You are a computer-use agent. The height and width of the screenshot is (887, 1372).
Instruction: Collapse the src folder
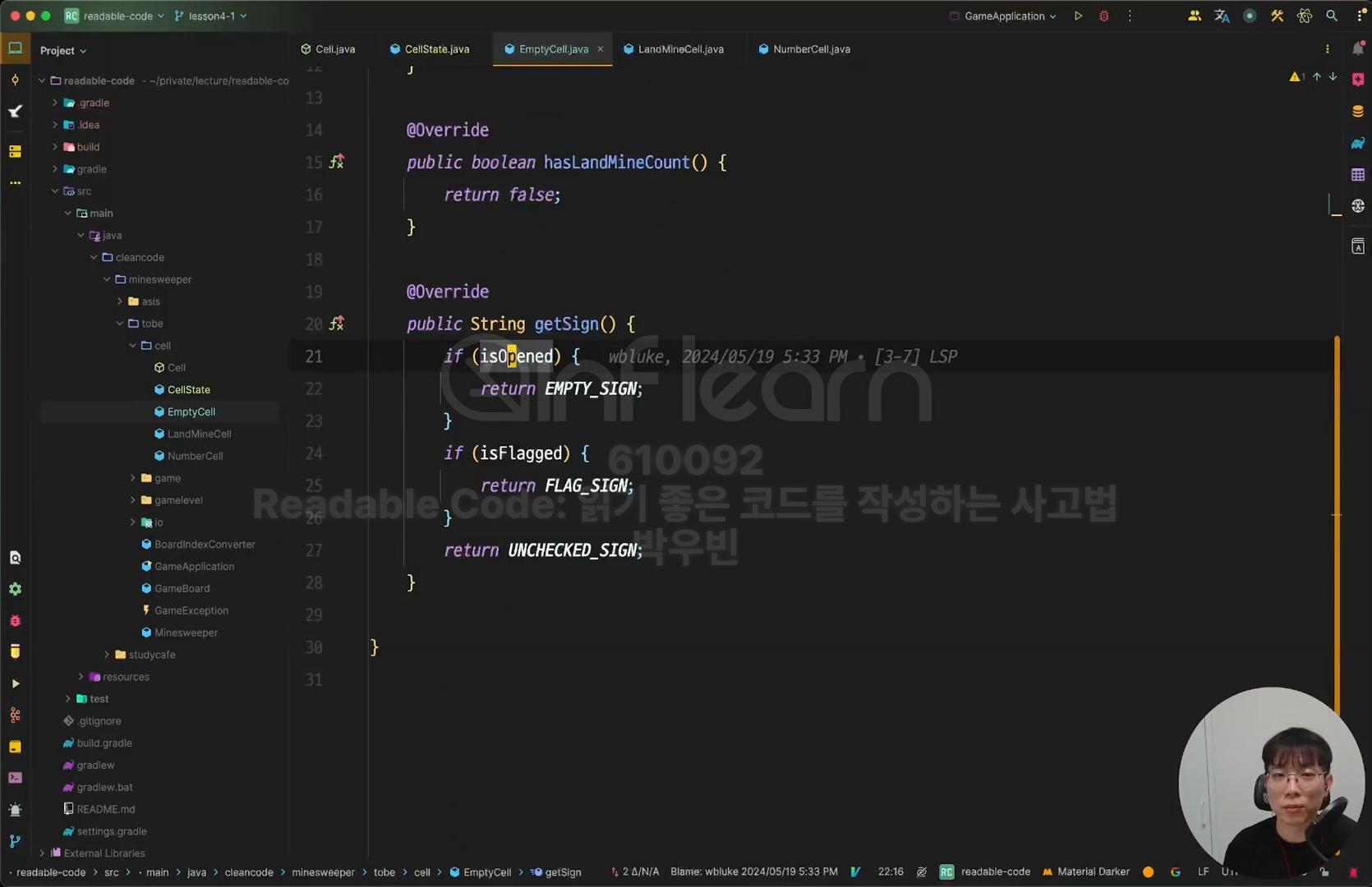point(55,191)
